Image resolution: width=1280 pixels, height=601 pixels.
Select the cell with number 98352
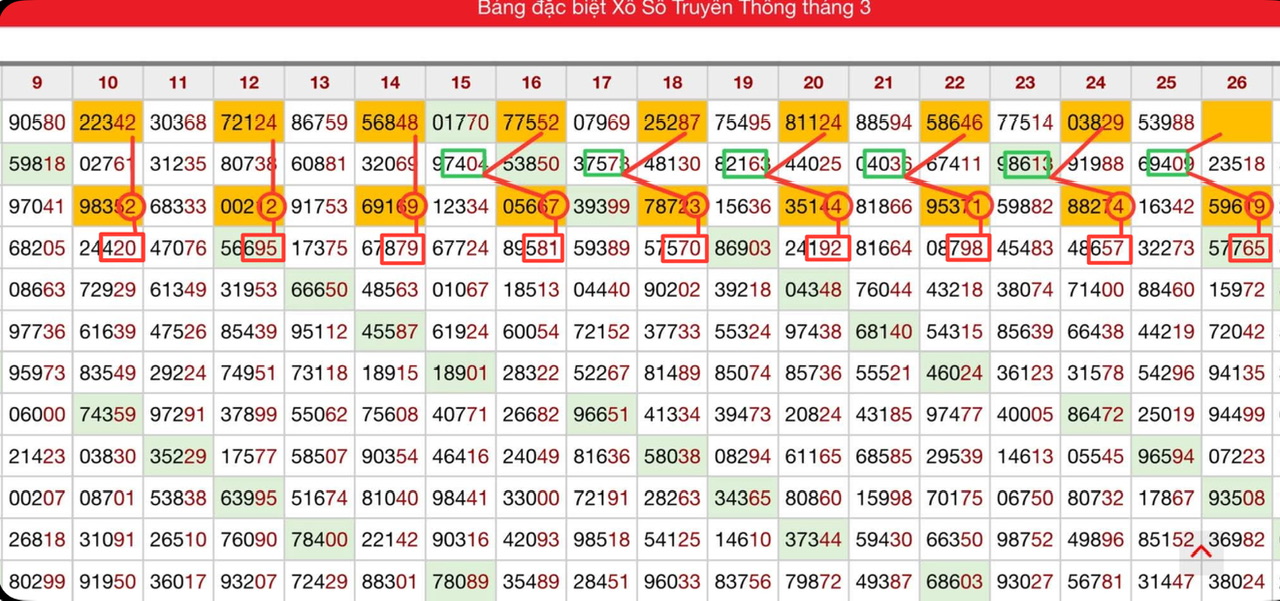(108, 206)
